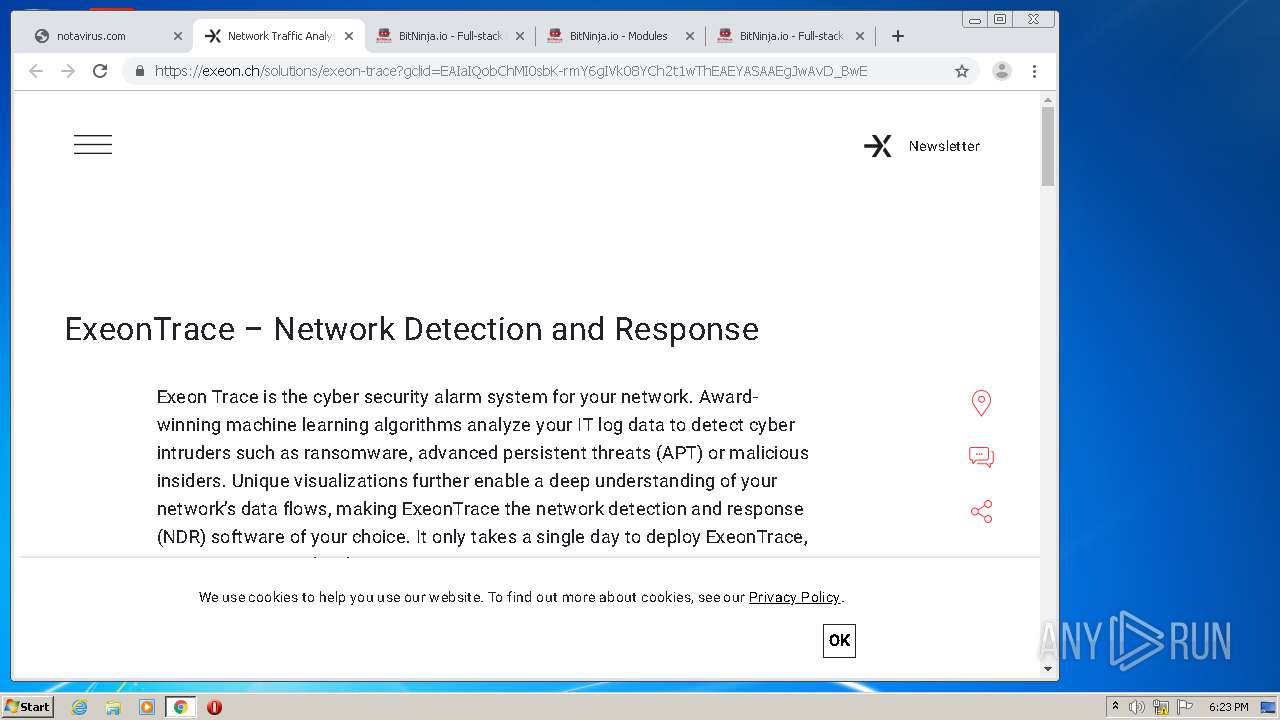Open the hamburger navigation menu
The width and height of the screenshot is (1280, 720).
(93, 145)
